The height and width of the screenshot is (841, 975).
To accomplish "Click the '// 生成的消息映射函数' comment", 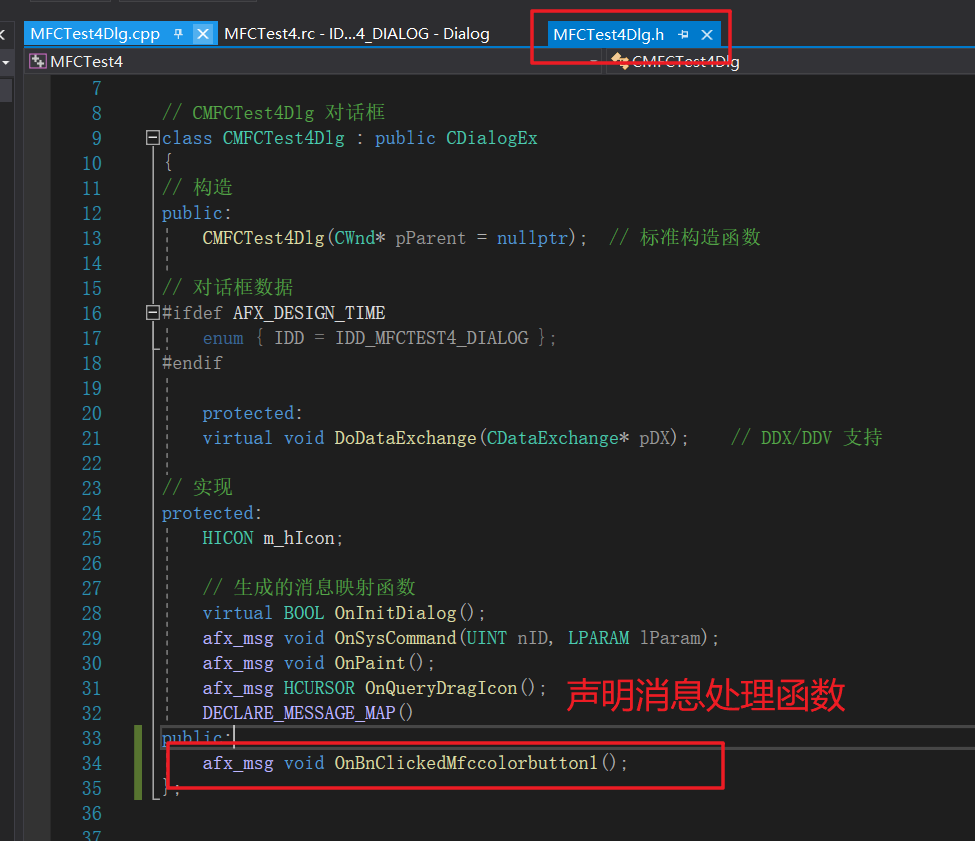I will point(308,587).
